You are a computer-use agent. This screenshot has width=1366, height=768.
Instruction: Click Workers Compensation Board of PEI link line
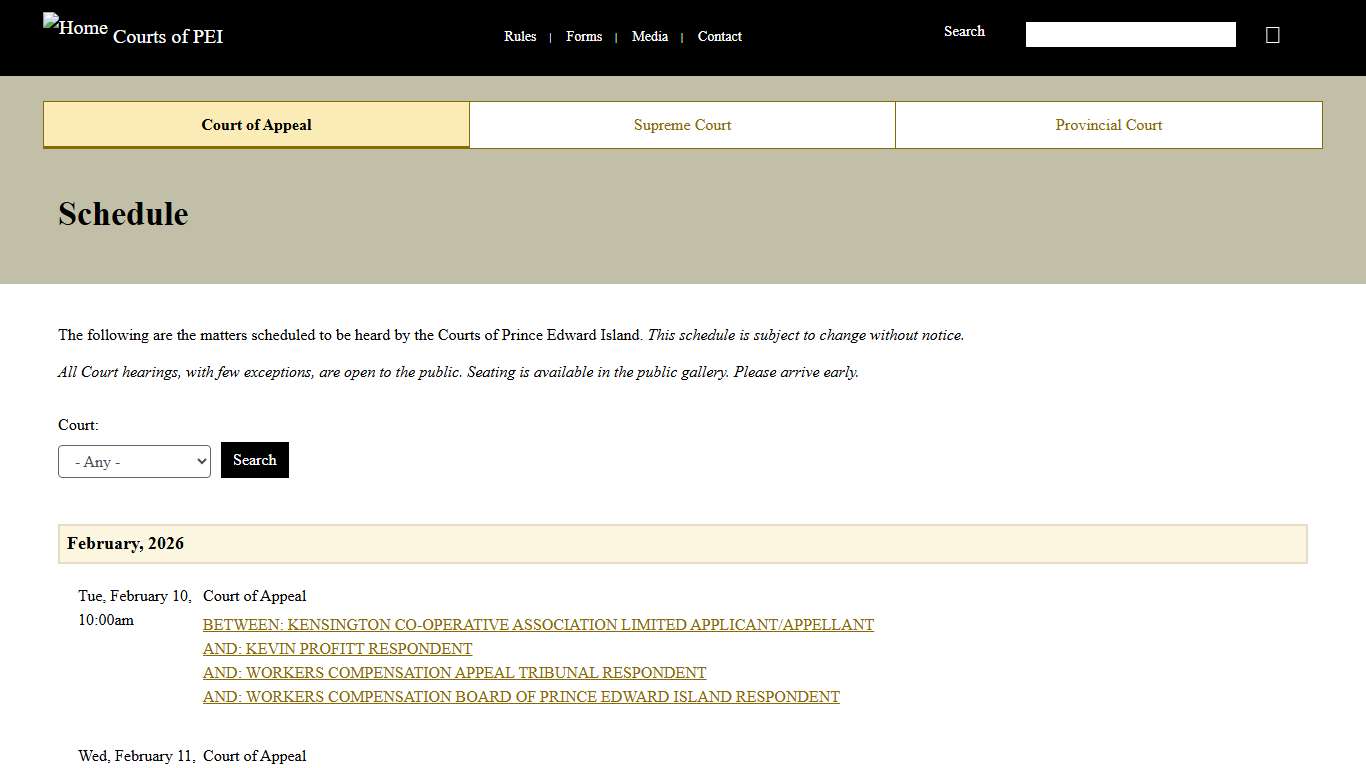pyautogui.click(x=521, y=697)
